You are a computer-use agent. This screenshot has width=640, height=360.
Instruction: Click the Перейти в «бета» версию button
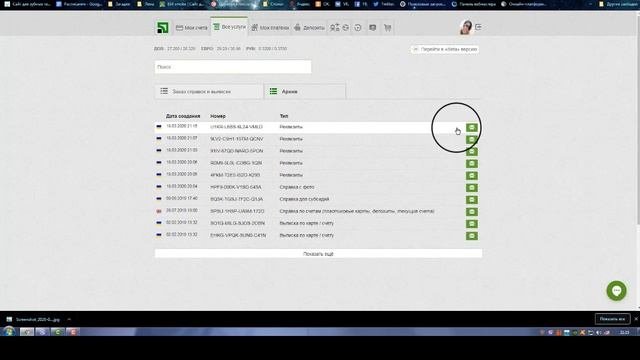[x=444, y=49]
